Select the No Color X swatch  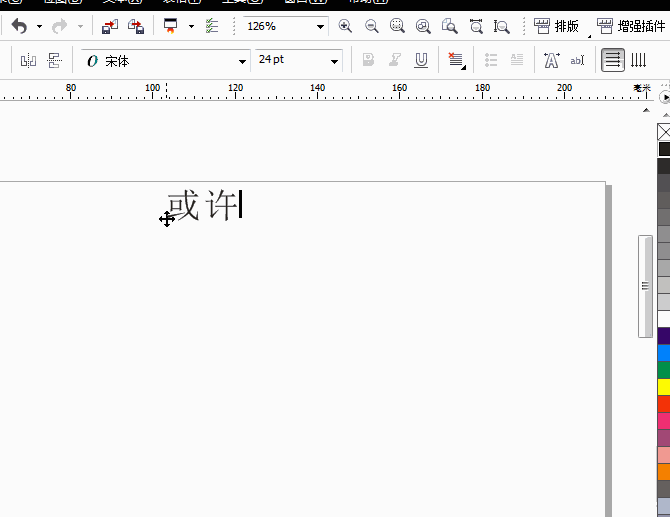(x=664, y=132)
